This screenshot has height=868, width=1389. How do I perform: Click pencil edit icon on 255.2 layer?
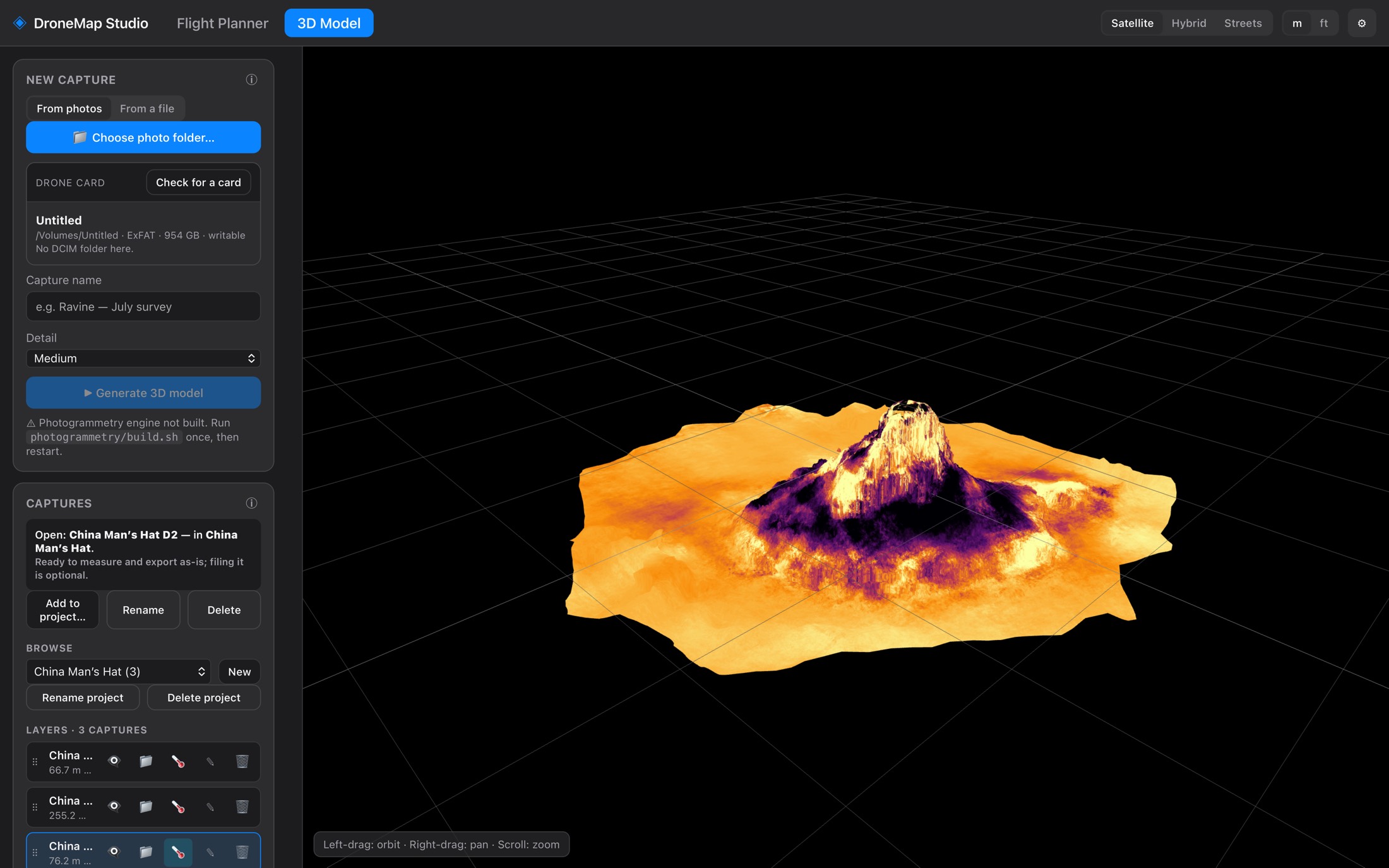[210, 807]
